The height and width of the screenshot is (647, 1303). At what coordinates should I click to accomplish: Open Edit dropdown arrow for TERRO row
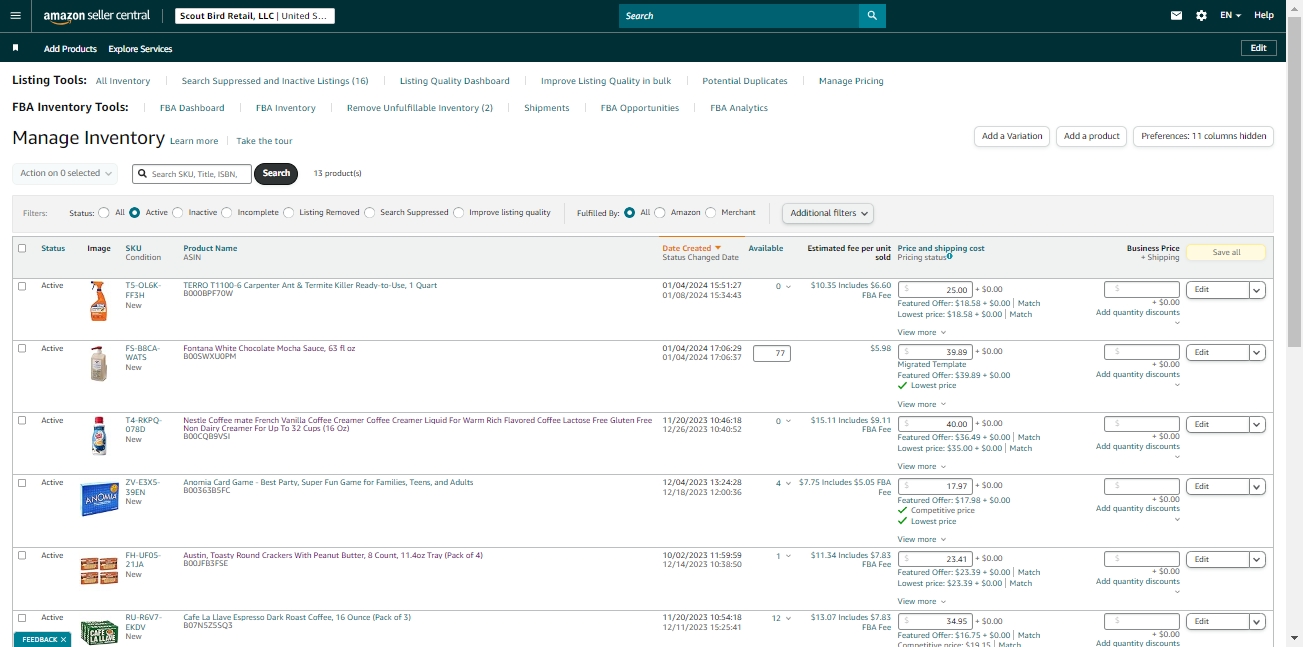[1257, 290]
